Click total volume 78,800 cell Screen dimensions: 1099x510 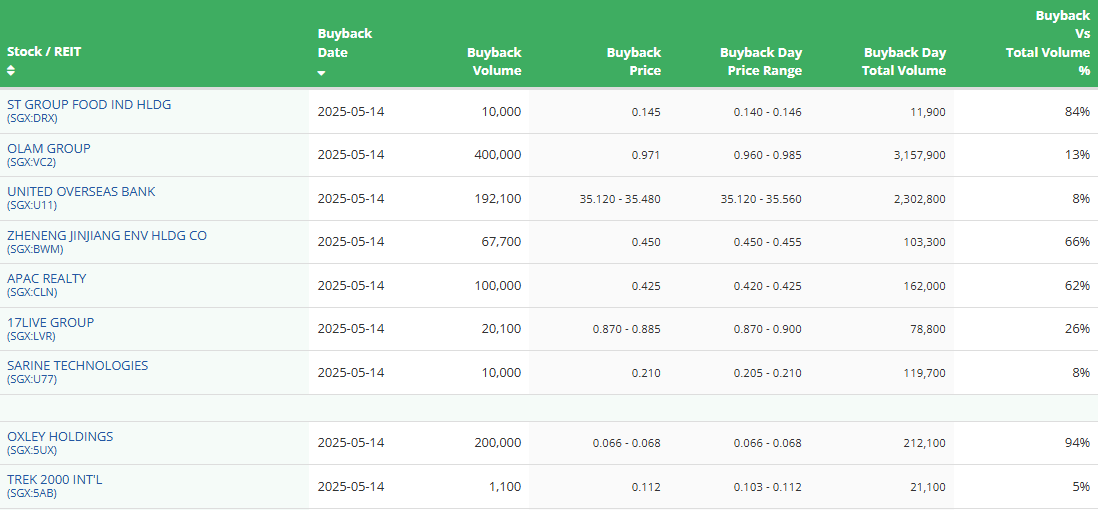coord(929,329)
